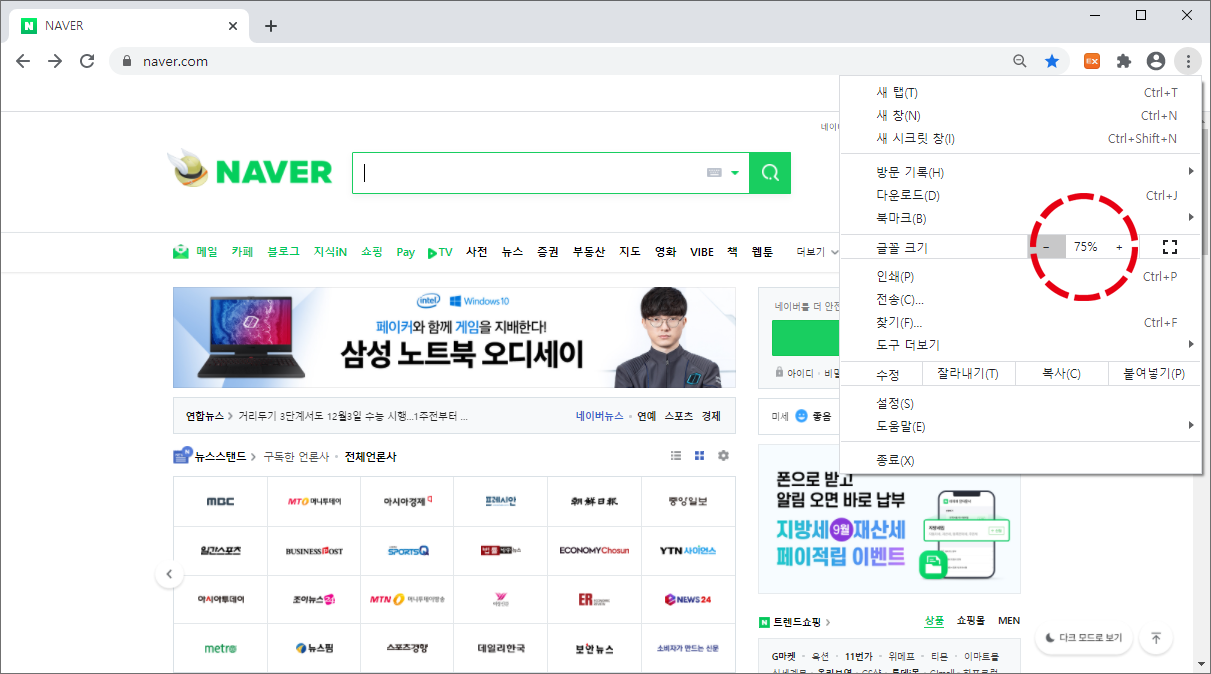1211x674 pixels.
Task: Click 잘라내기(T) cut button
Action: click(x=967, y=374)
